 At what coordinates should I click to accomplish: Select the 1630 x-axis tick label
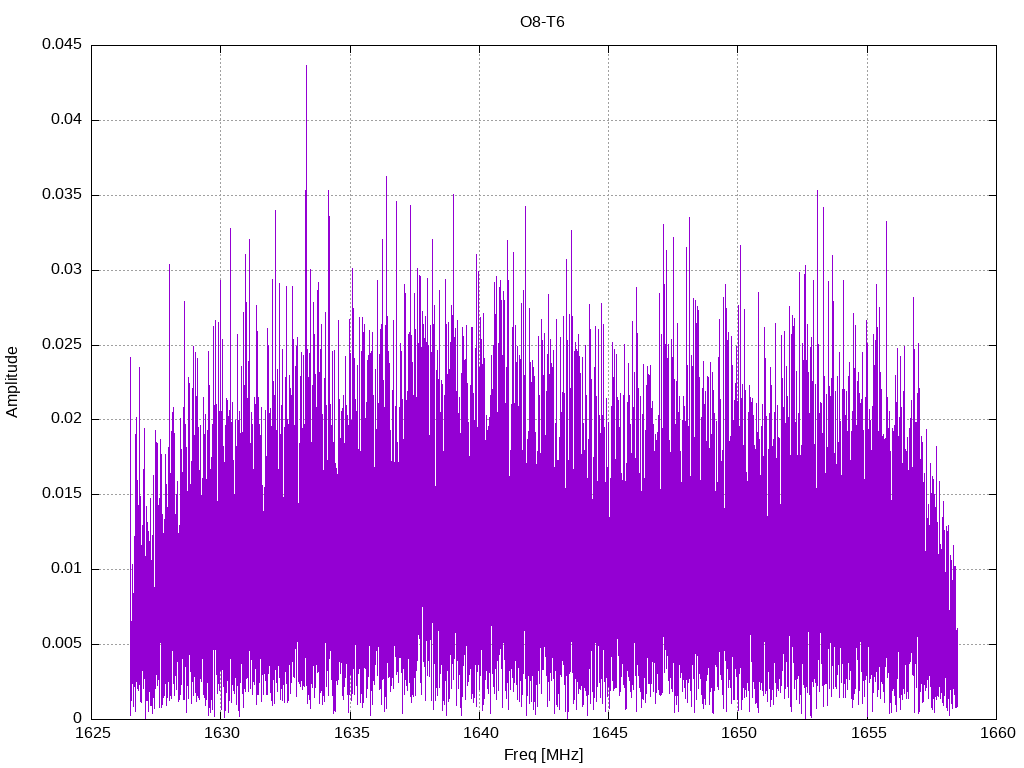click(x=221, y=733)
